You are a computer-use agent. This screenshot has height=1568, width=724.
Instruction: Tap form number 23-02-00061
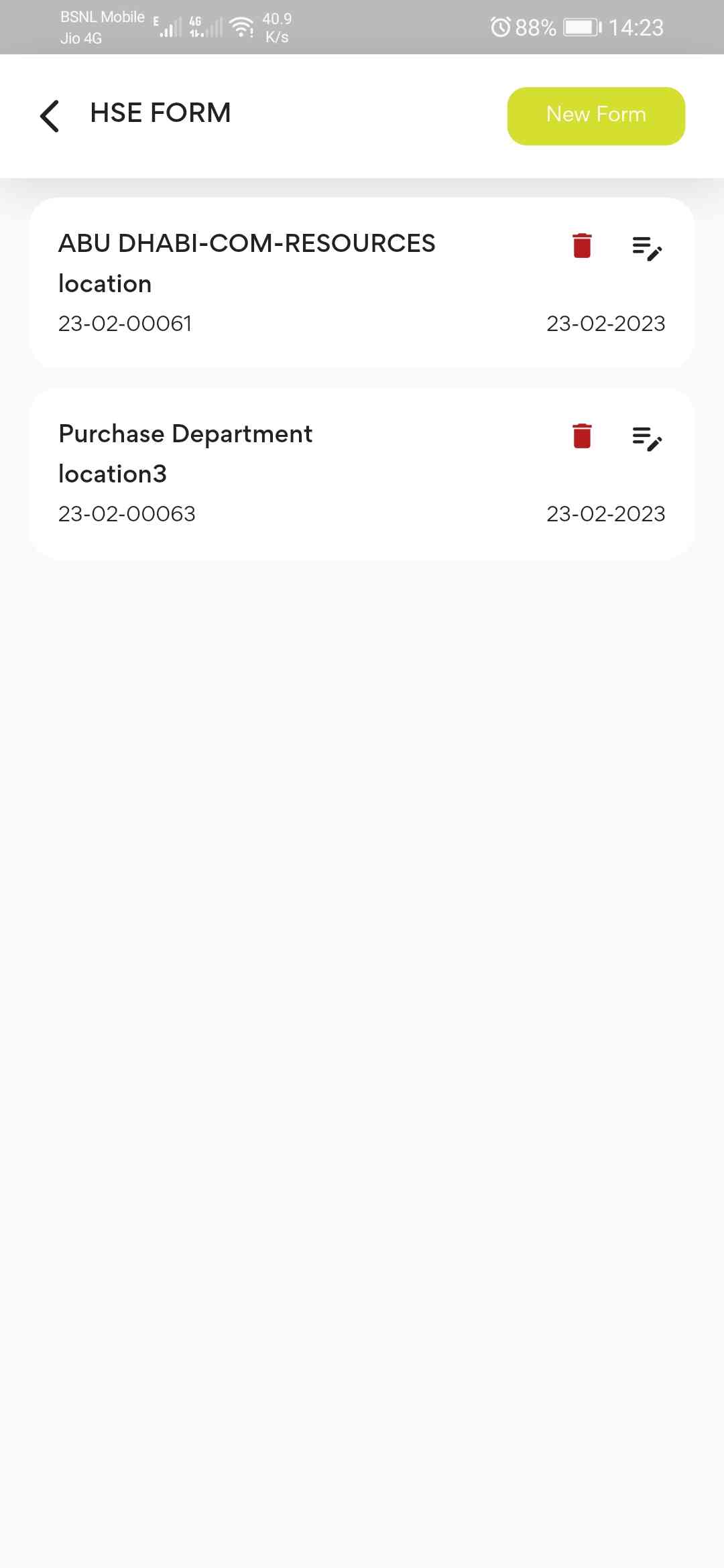click(125, 324)
